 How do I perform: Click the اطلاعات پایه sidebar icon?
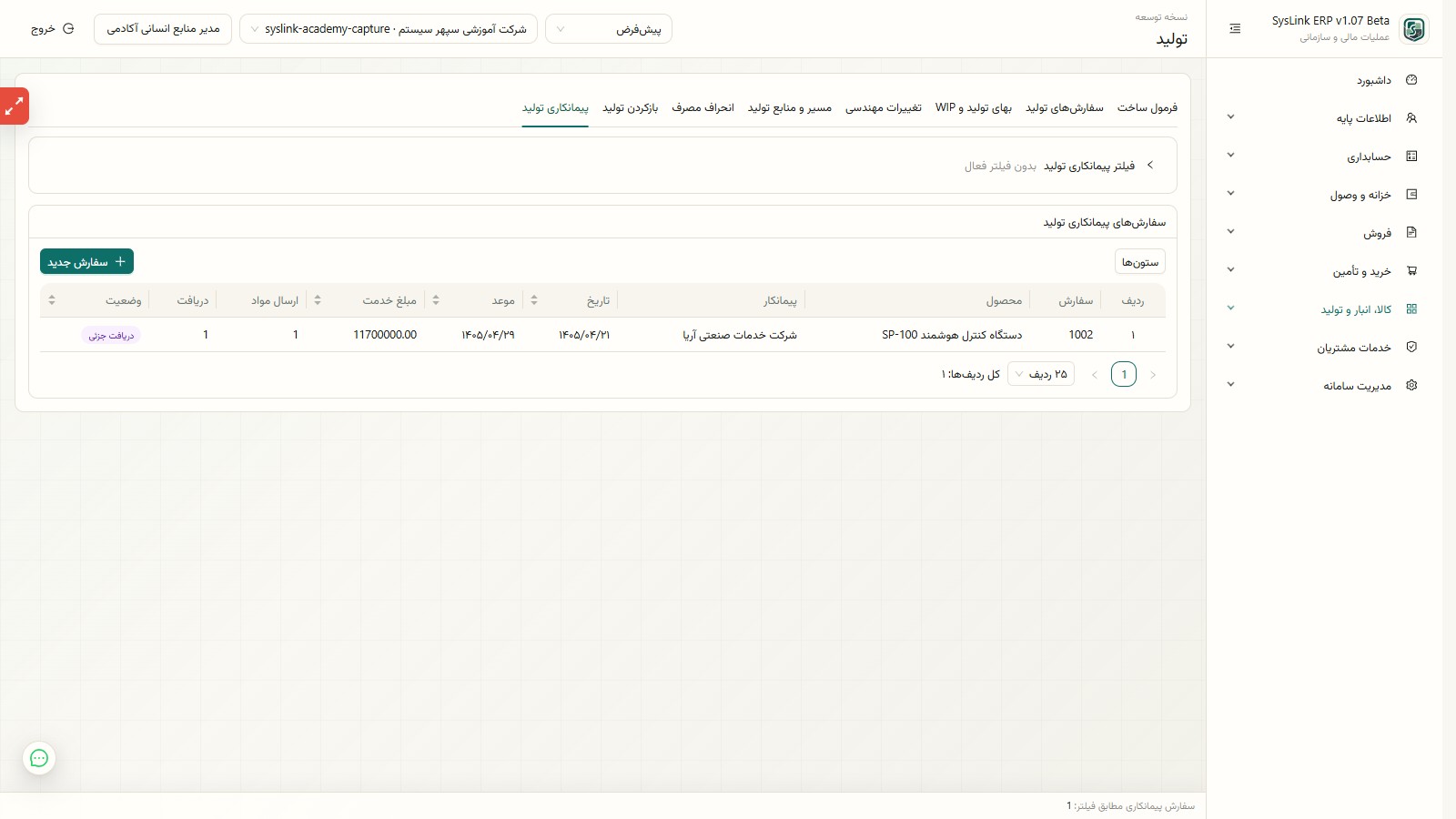coord(1411,118)
